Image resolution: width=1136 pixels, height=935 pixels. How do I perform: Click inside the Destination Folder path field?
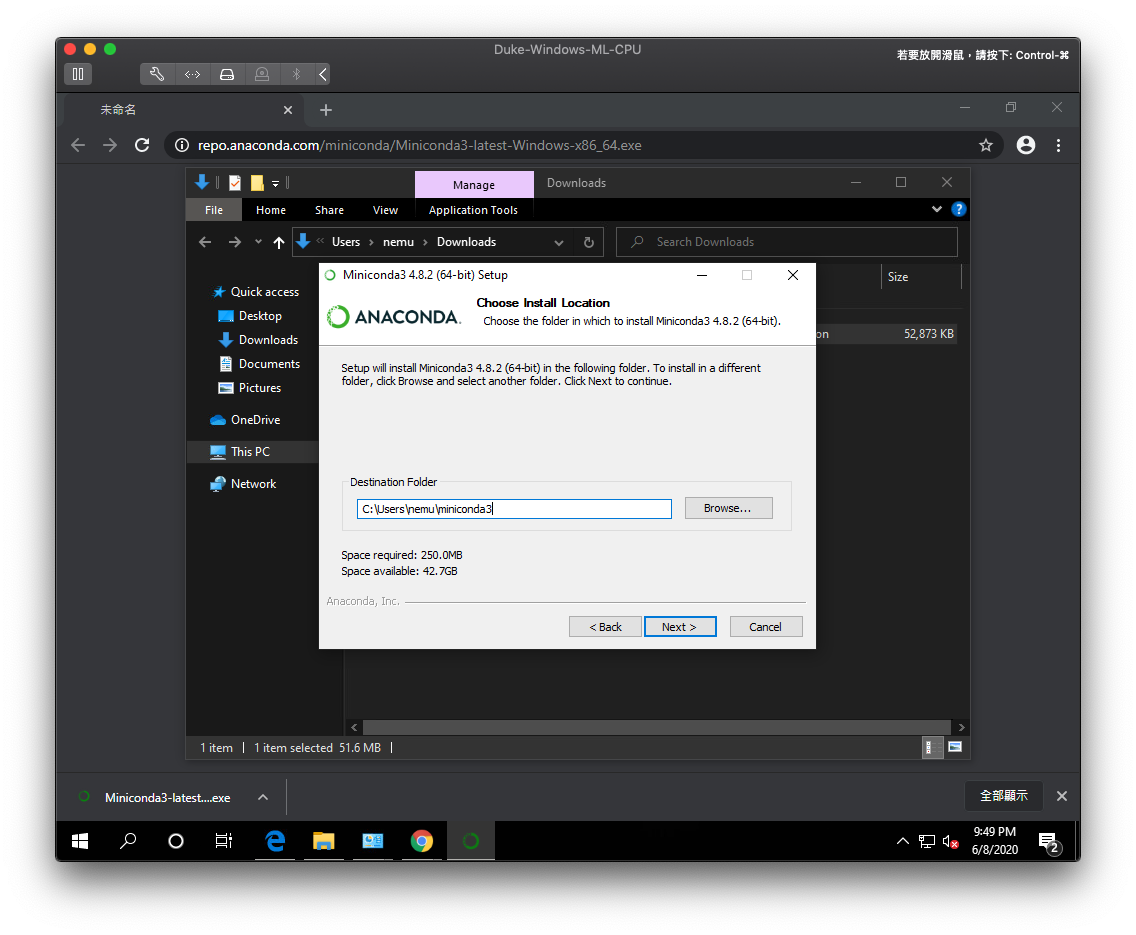514,509
